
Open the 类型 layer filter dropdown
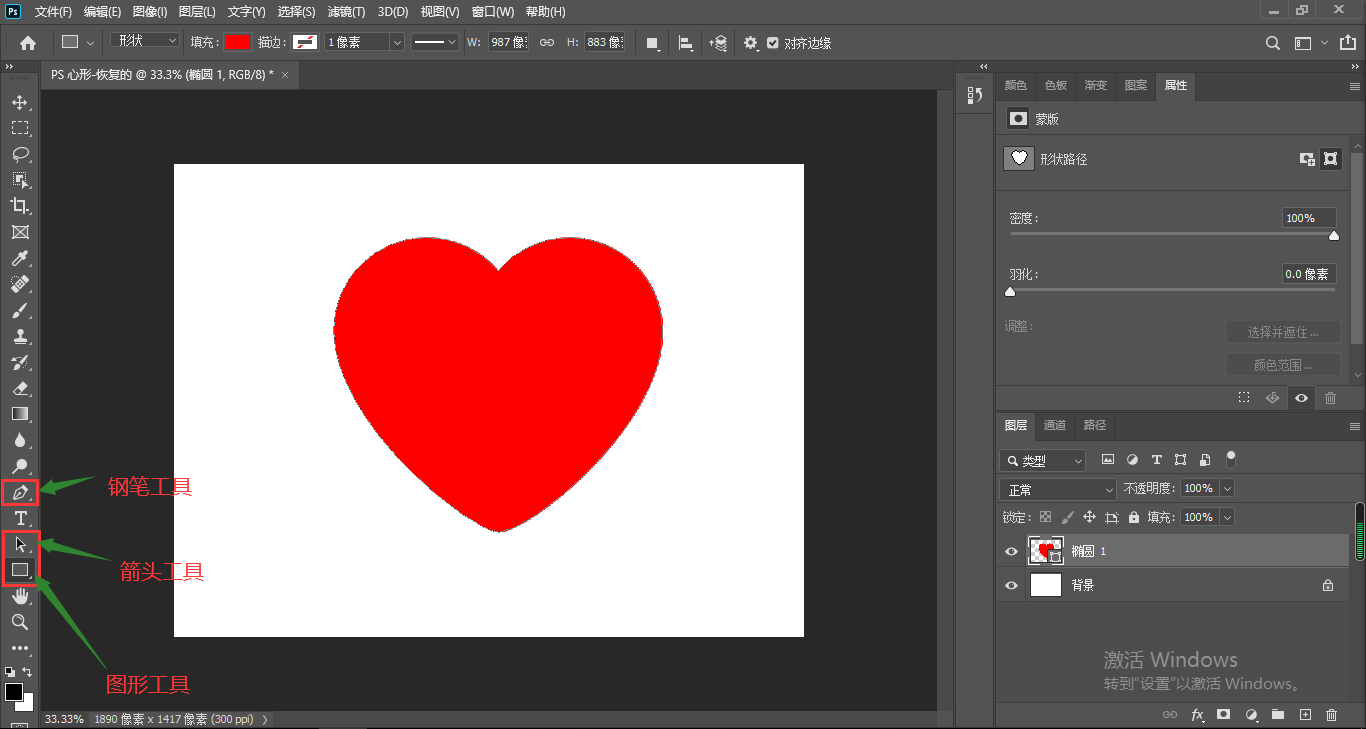(x=1042, y=461)
